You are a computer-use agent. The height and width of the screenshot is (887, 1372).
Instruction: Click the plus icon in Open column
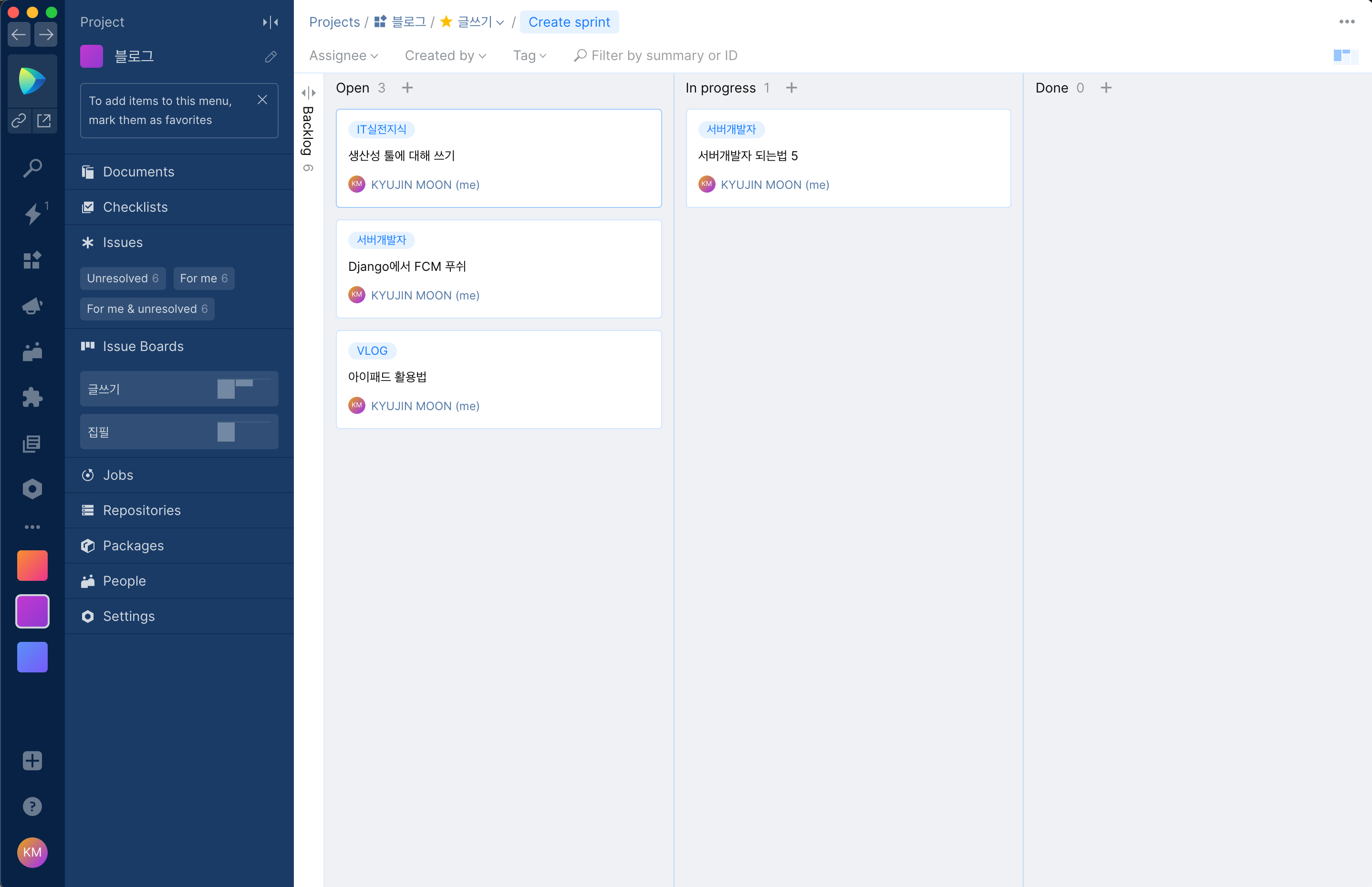click(407, 88)
